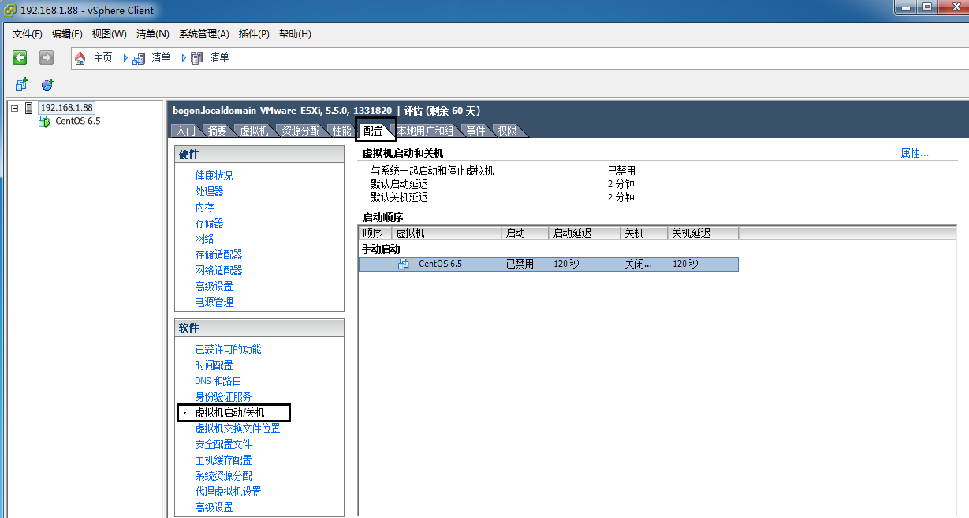The image size is (969, 518).
Task: Open 高级设置 in hardware panel
Action: click(214, 286)
